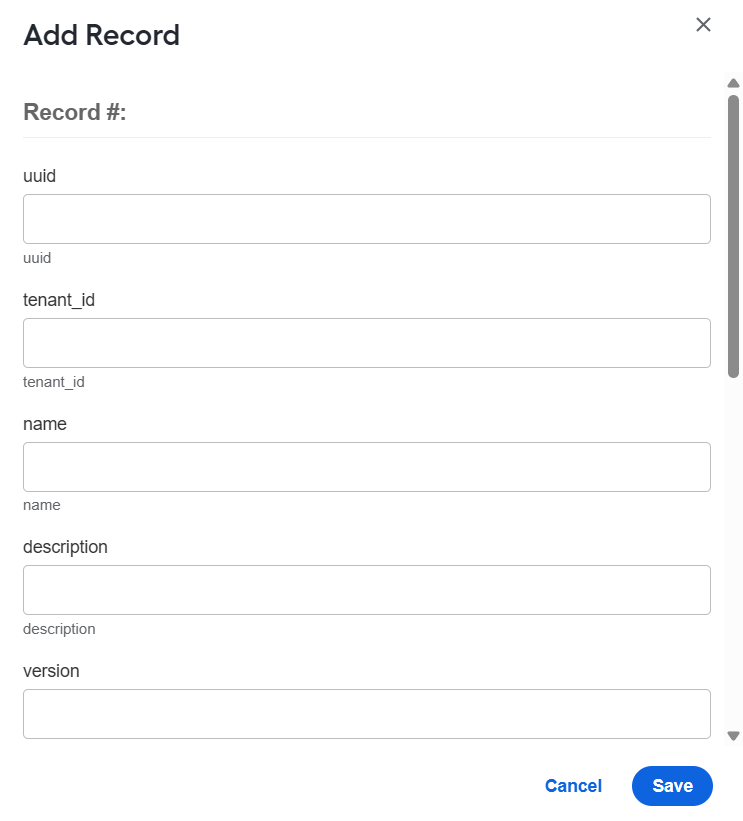743x821 pixels.
Task: Click the description field label
Action: click(x=65, y=547)
